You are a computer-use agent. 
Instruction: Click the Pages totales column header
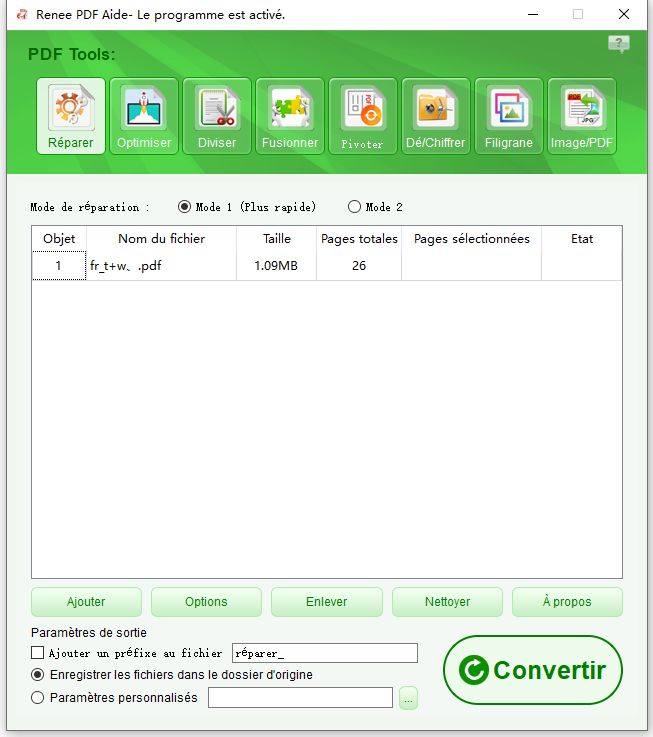pos(359,239)
